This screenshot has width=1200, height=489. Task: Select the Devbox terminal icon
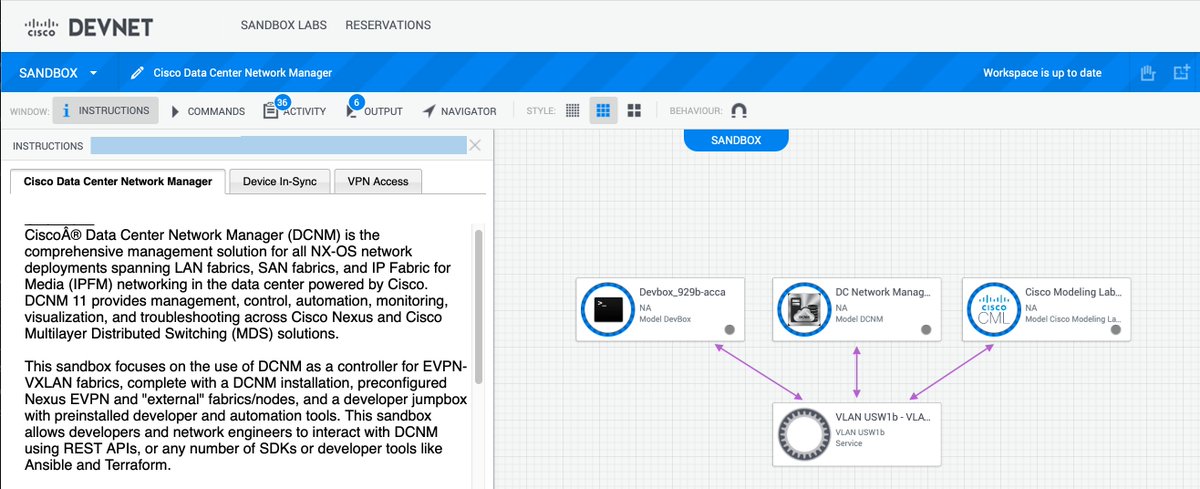pos(609,311)
